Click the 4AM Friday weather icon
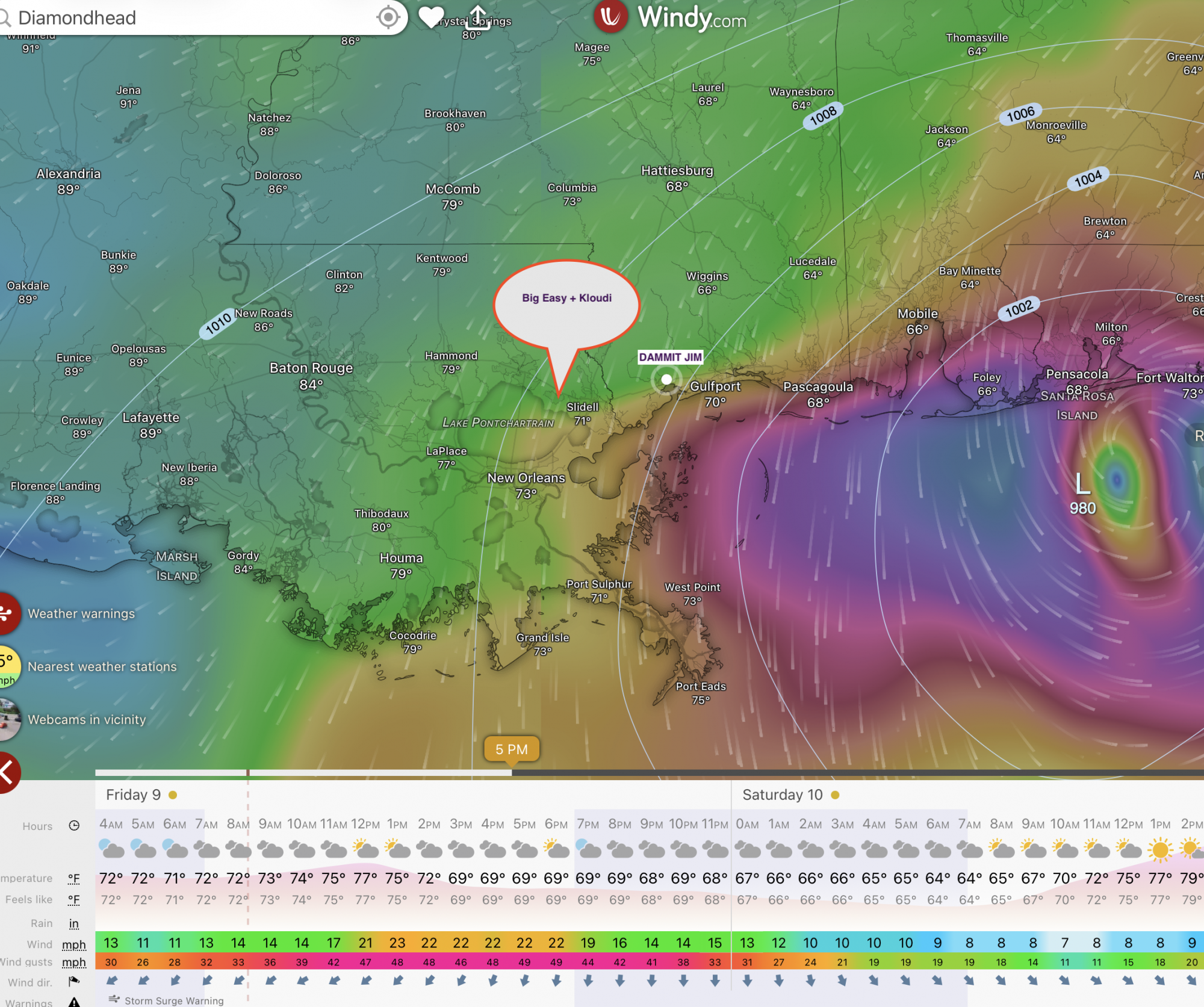 [x=111, y=849]
